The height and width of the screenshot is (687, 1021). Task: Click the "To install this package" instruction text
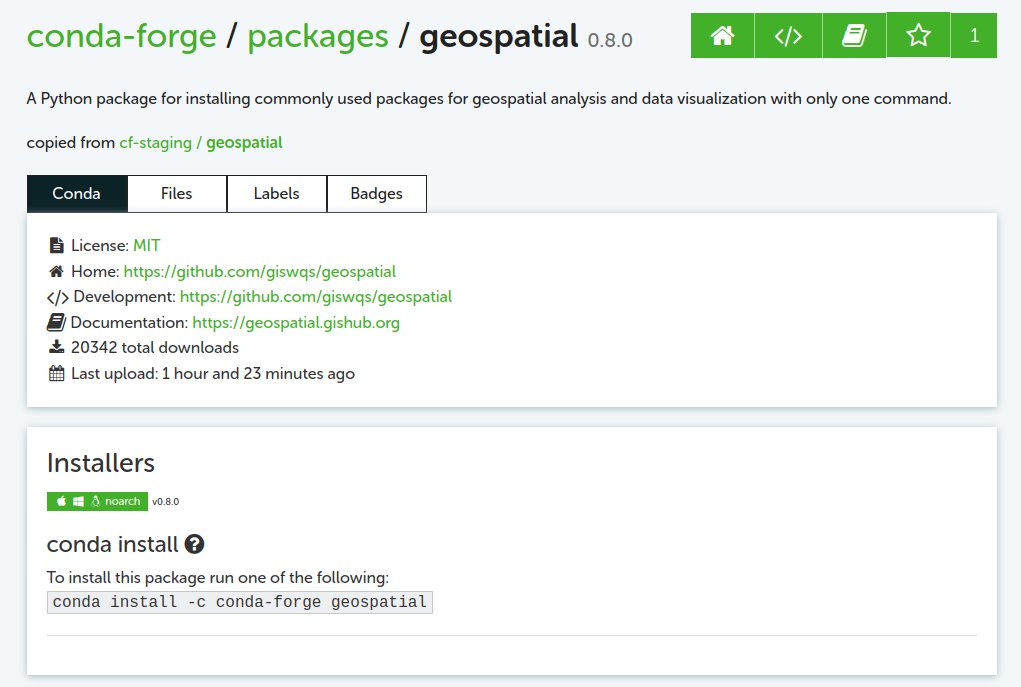[217, 578]
